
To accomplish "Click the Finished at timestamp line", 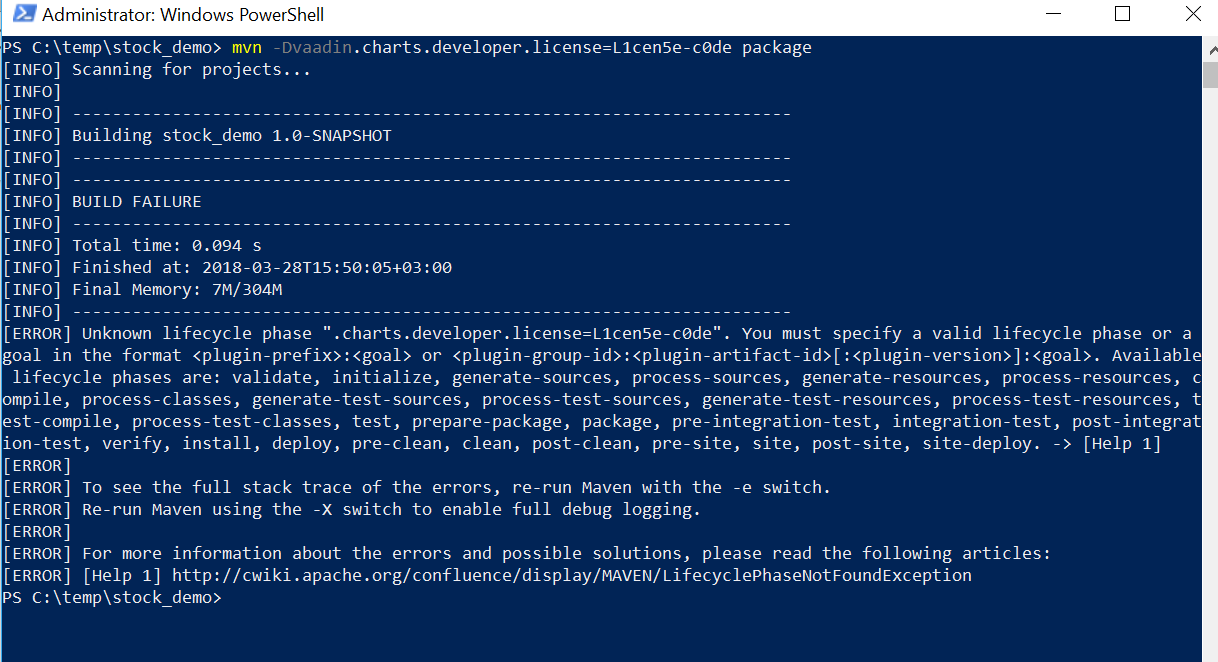I will (x=227, y=268).
